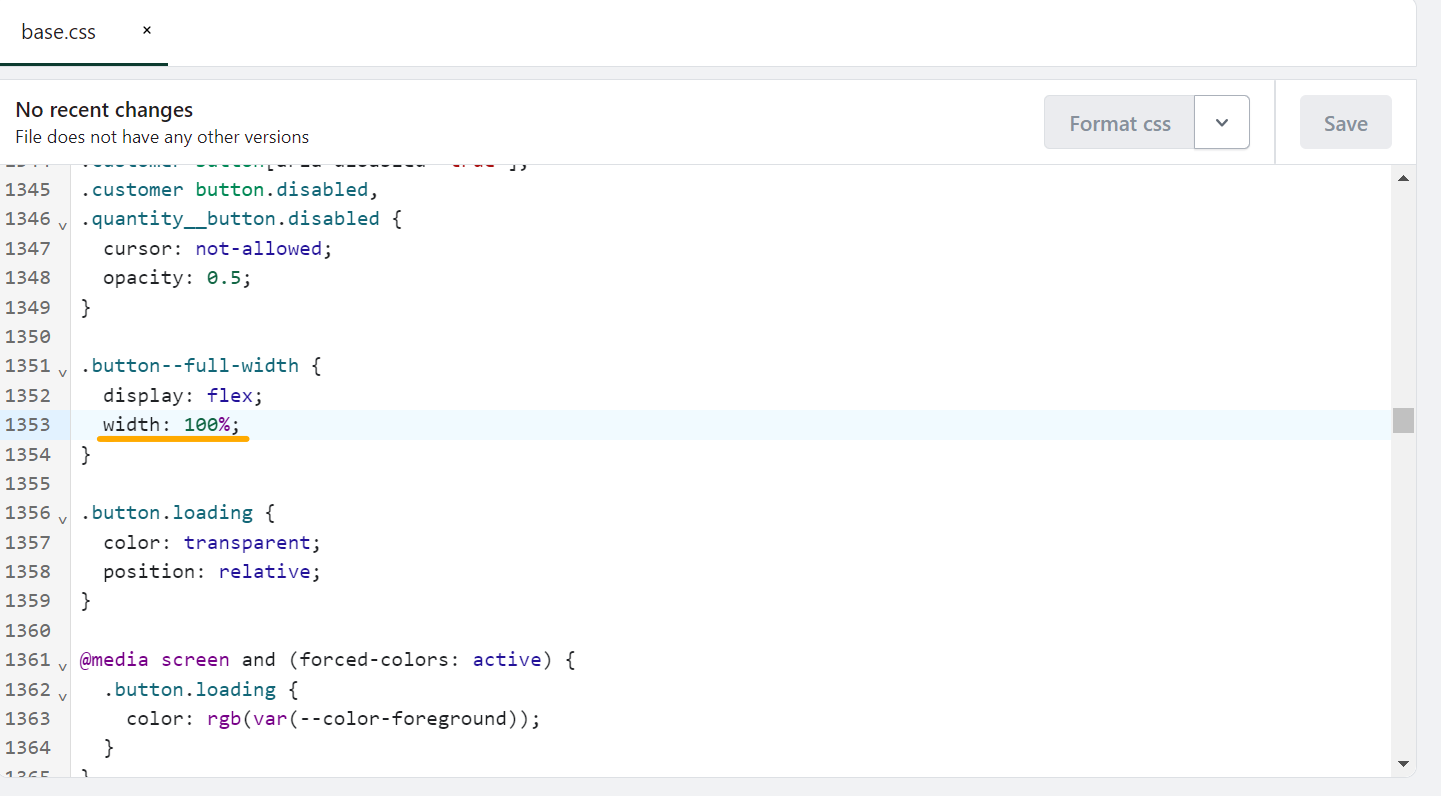The width and height of the screenshot is (1441, 796).
Task: Place cursor on width: 100% line
Action: click(x=171, y=425)
